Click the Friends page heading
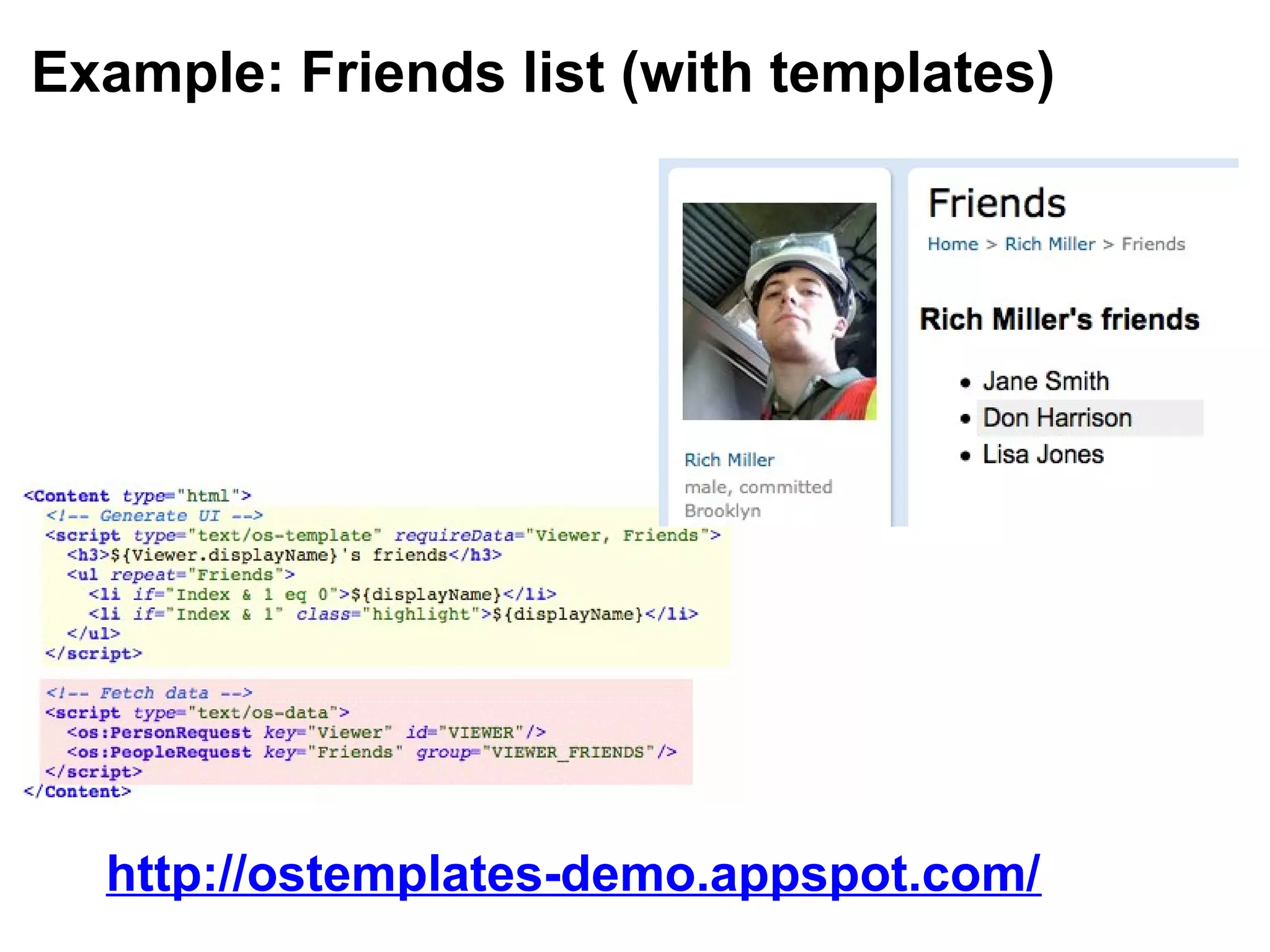This screenshot has height=952, width=1270. tap(997, 203)
